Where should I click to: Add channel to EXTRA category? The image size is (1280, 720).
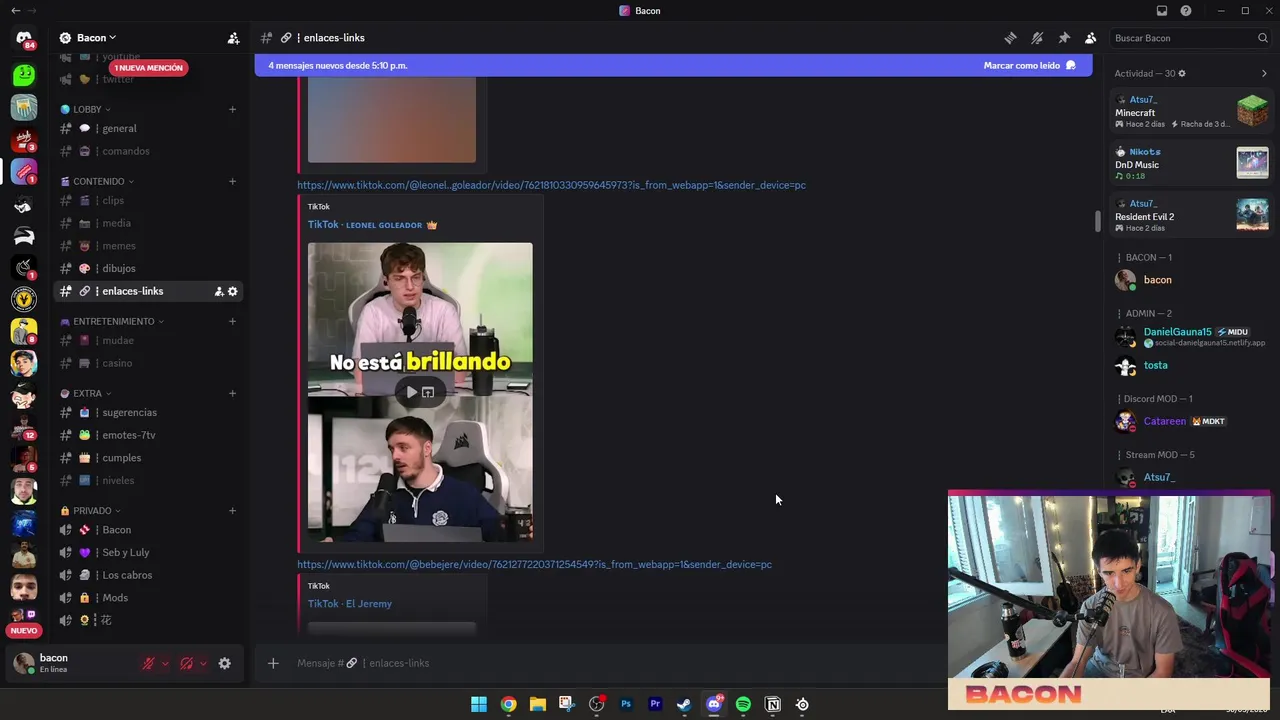tap(232, 393)
